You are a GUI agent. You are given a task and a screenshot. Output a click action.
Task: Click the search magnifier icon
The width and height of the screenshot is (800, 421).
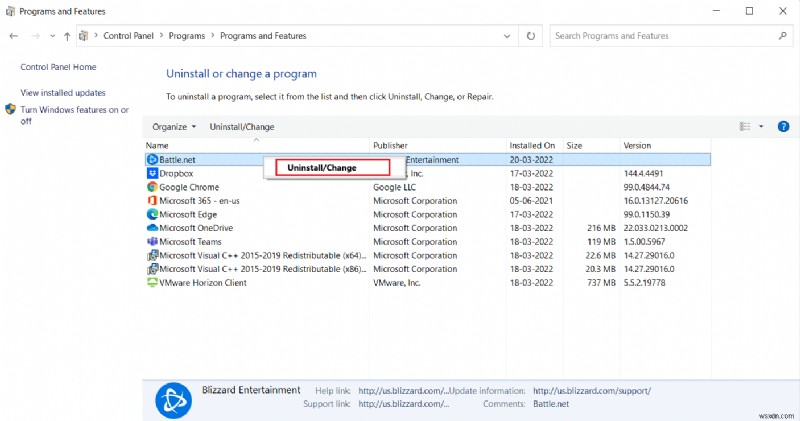coord(783,36)
